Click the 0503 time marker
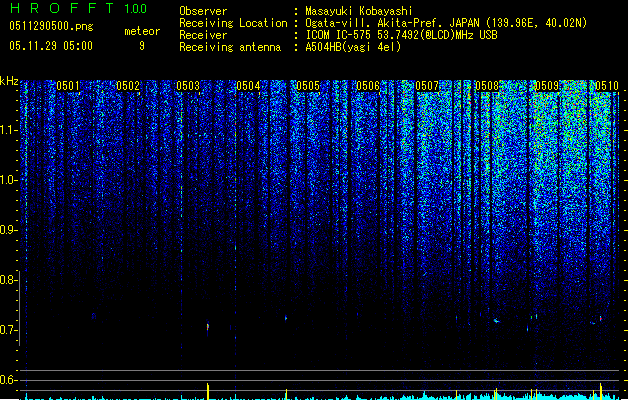The height and width of the screenshot is (400, 629). click(188, 86)
